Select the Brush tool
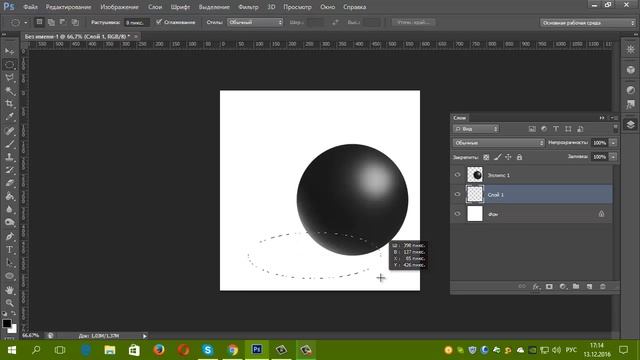The image size is (640, 360). click(9, 144)
